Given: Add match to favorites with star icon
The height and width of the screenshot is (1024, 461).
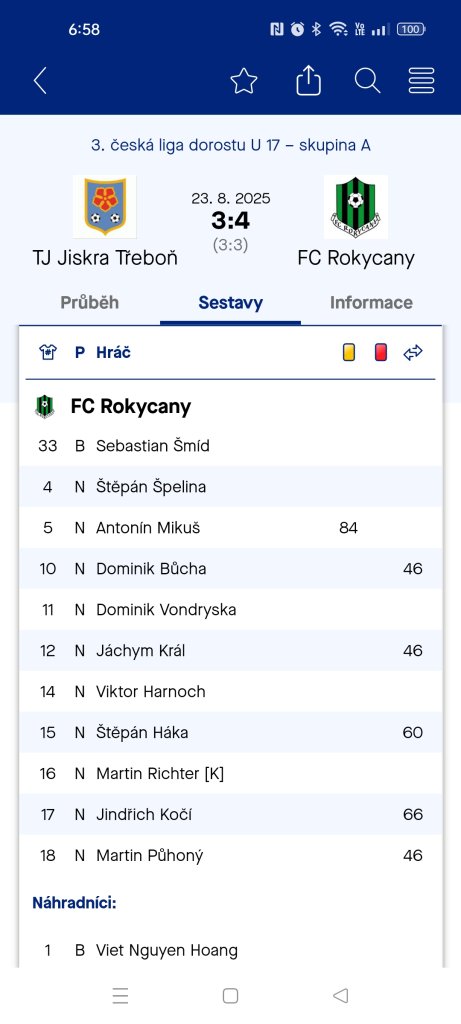Looking at the screenshot, I should click(x=244, y=81).
